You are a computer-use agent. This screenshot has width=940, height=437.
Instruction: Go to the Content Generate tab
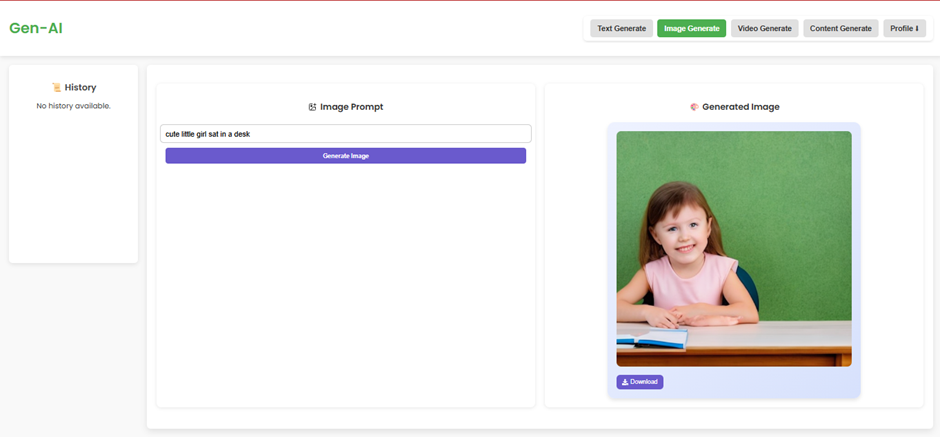click(x=840, y=29)
